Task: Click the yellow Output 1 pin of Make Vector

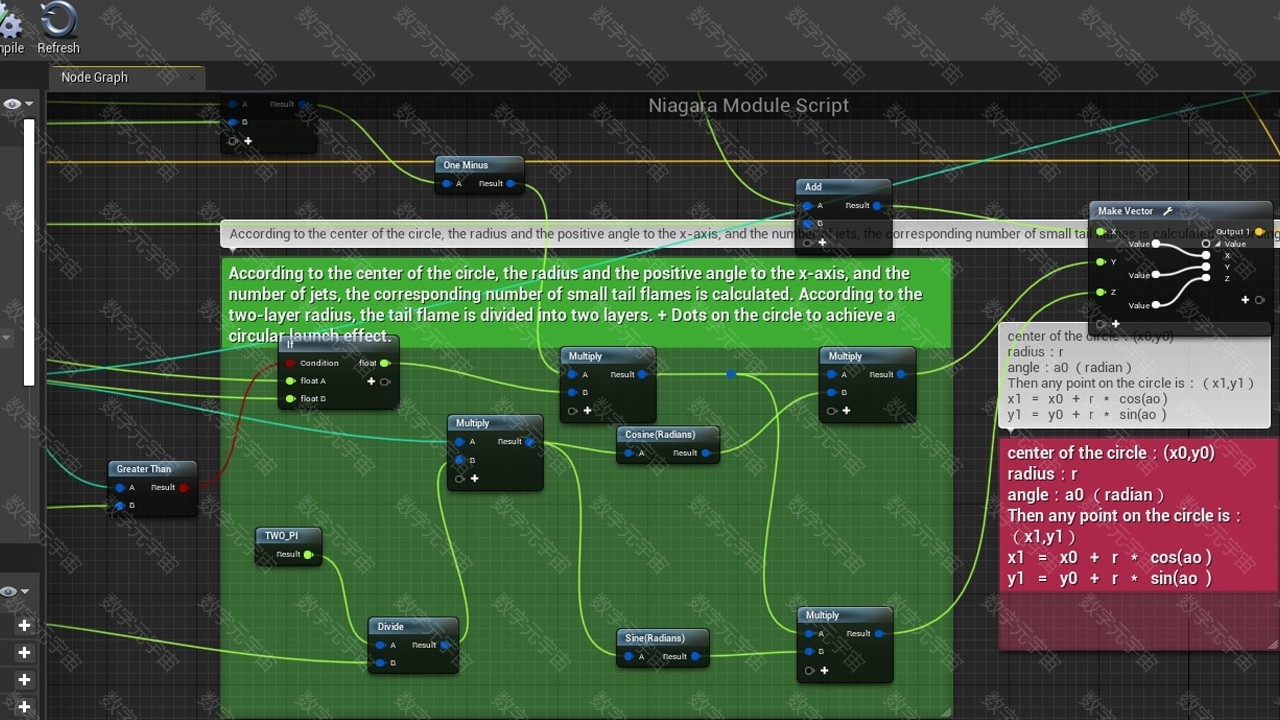Action: pos(1259,232)
